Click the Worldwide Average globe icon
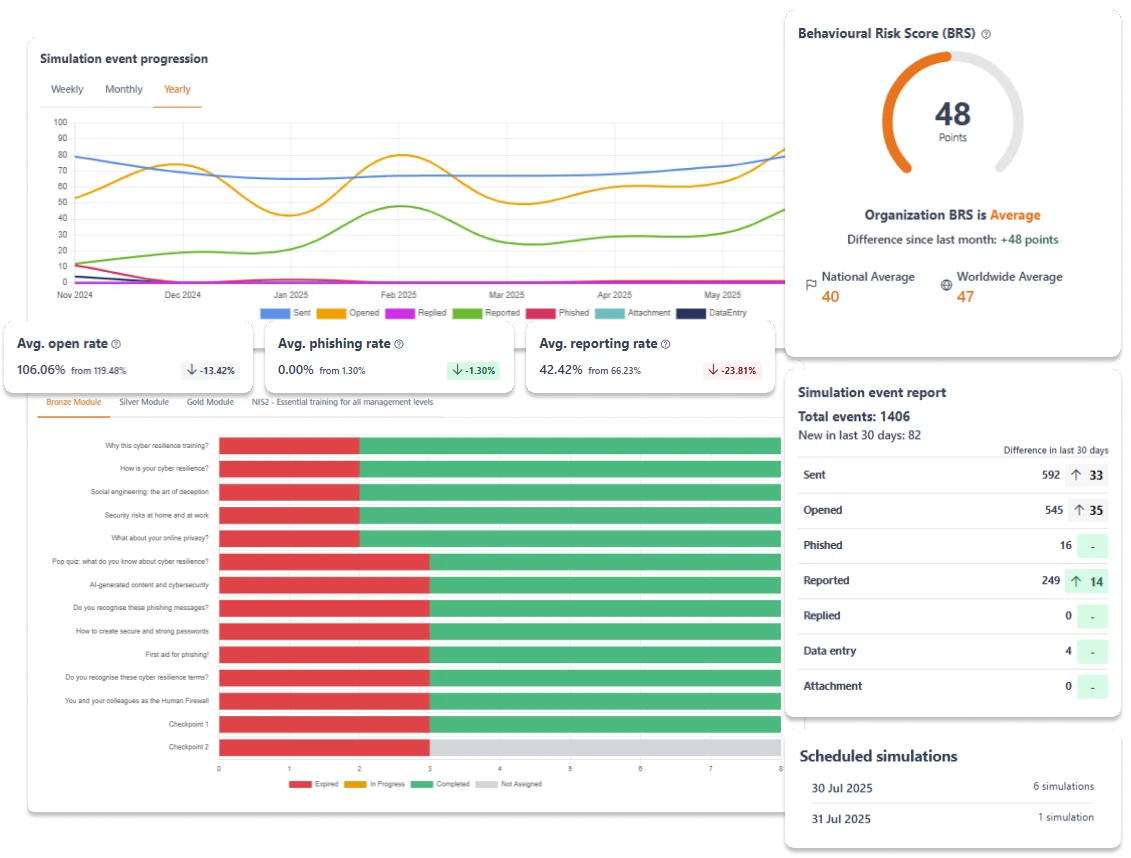 tap(946, 285)
